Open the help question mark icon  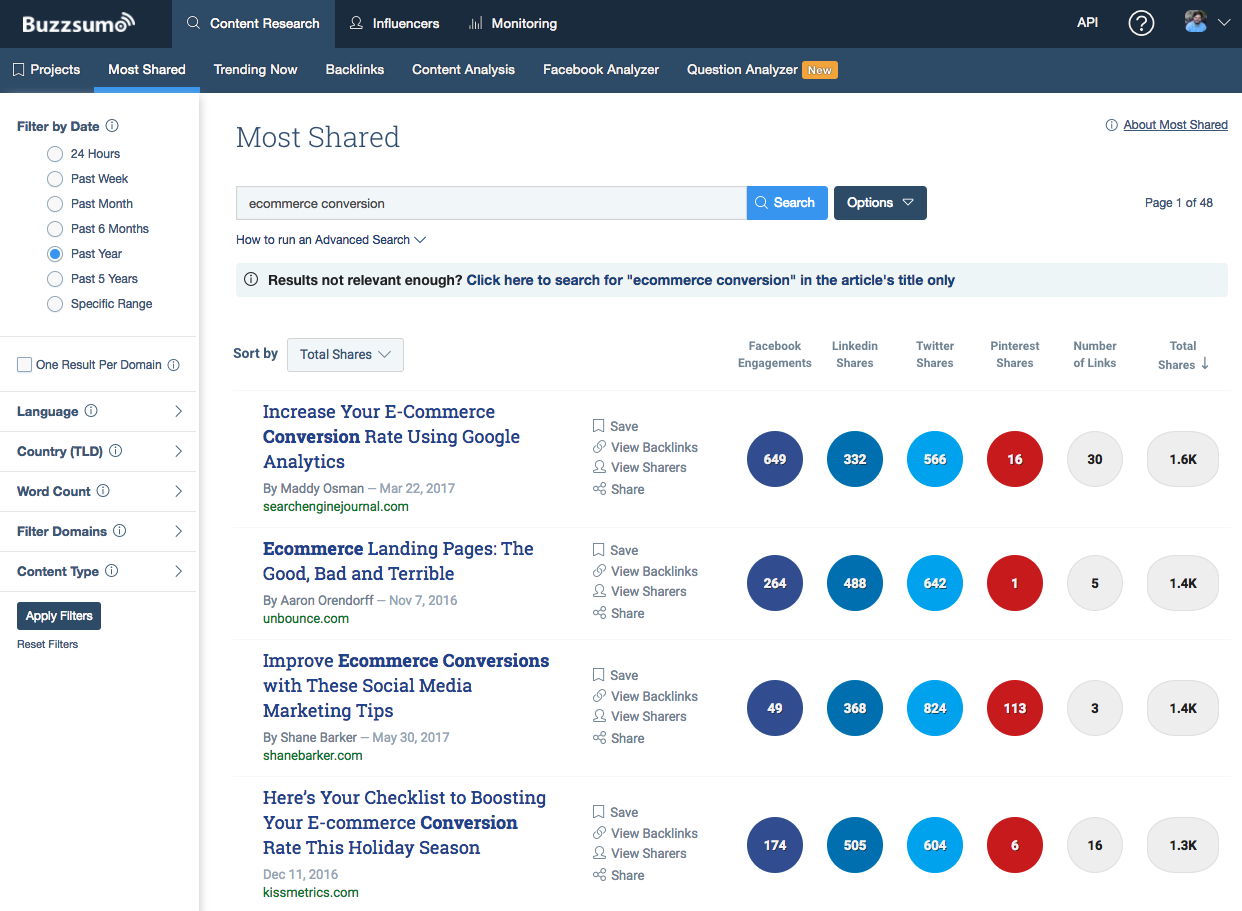[1141, 23]
